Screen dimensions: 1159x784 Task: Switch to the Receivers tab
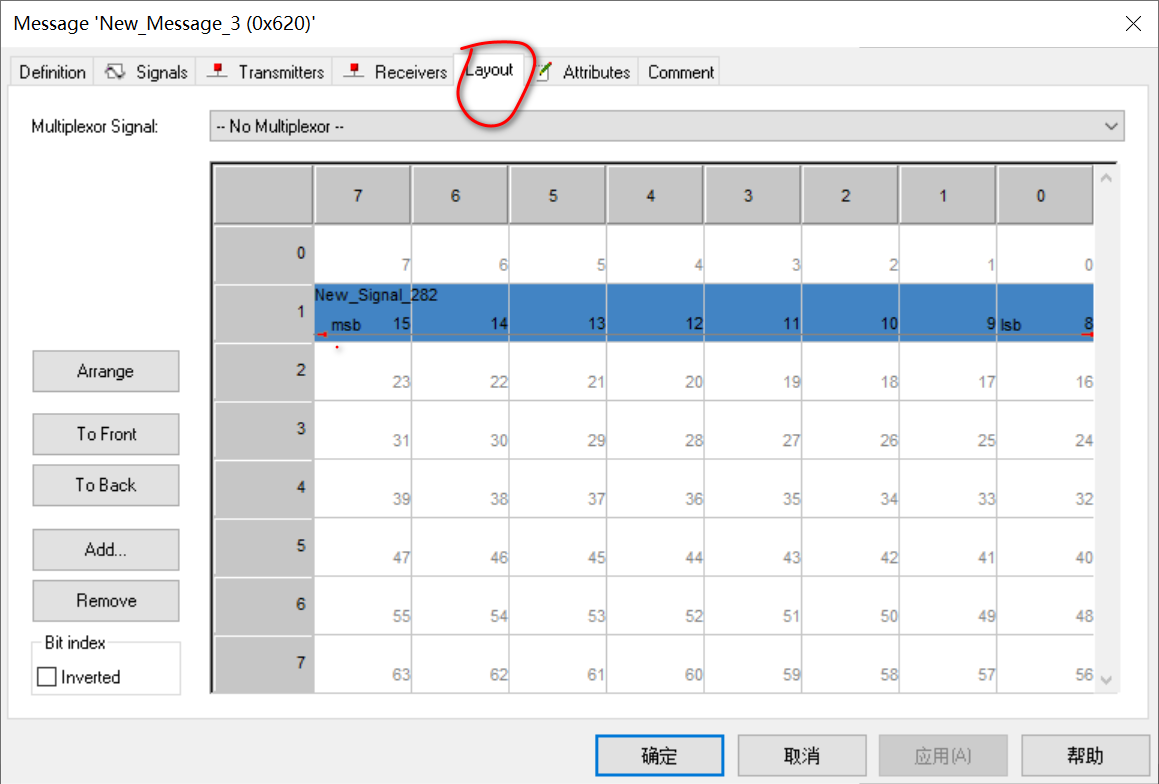(393, 72)
